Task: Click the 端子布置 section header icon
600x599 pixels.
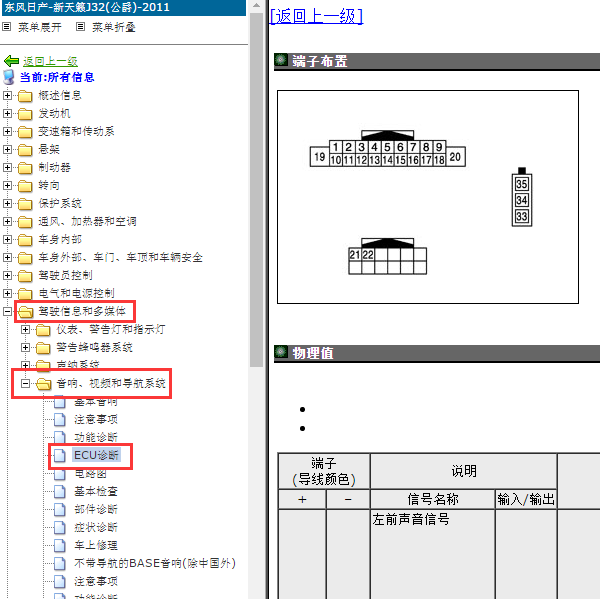Action: [x=281, y=60]
